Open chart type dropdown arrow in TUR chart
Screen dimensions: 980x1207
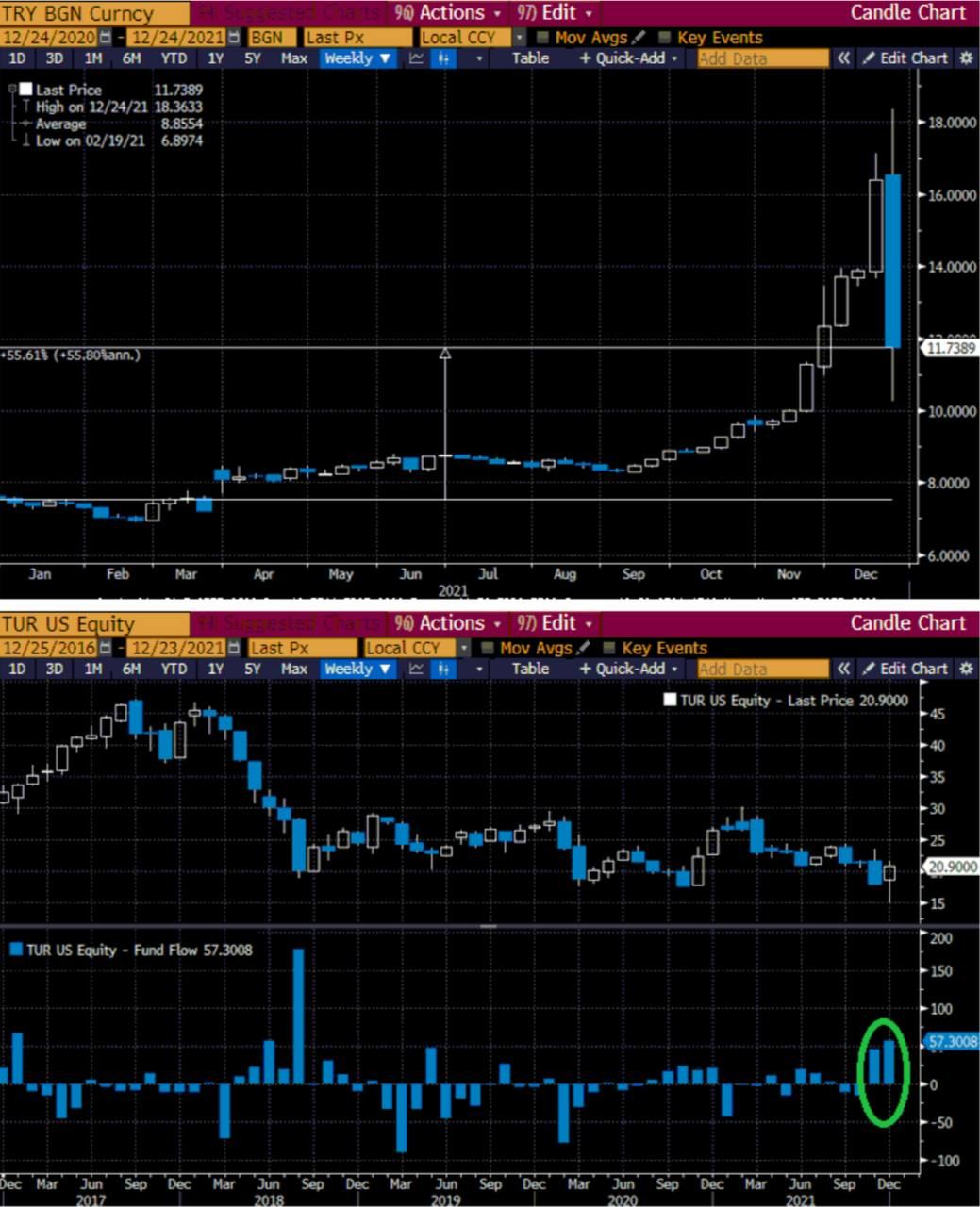point(479,669)
